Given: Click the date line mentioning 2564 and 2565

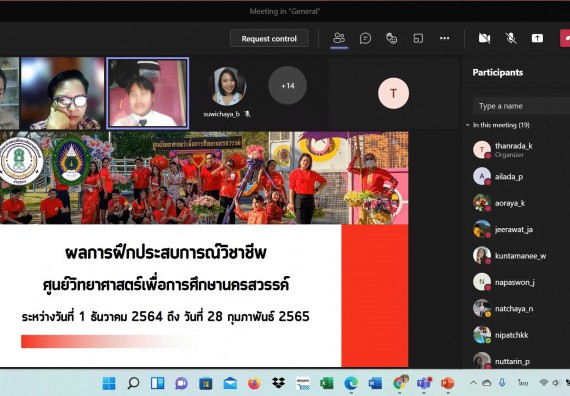Looking at the screenshot, I should click(x=165, y=316).
